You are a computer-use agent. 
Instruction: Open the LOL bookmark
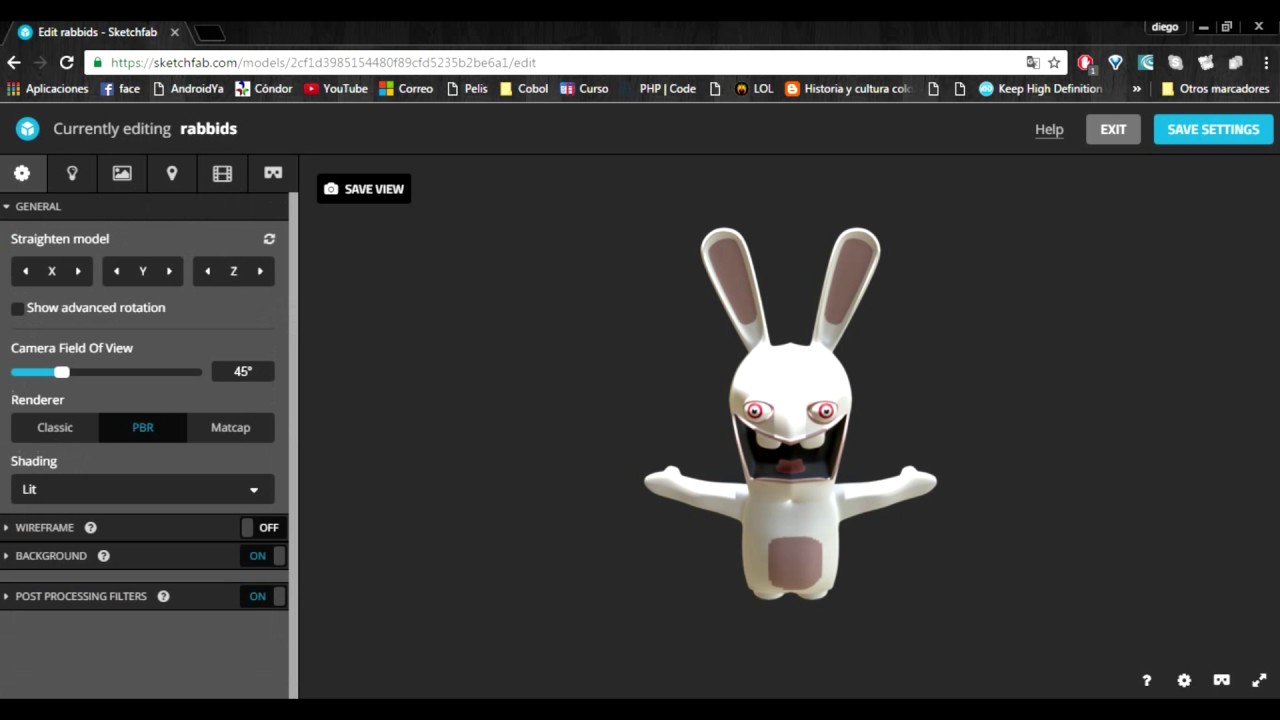coord(754,89)
